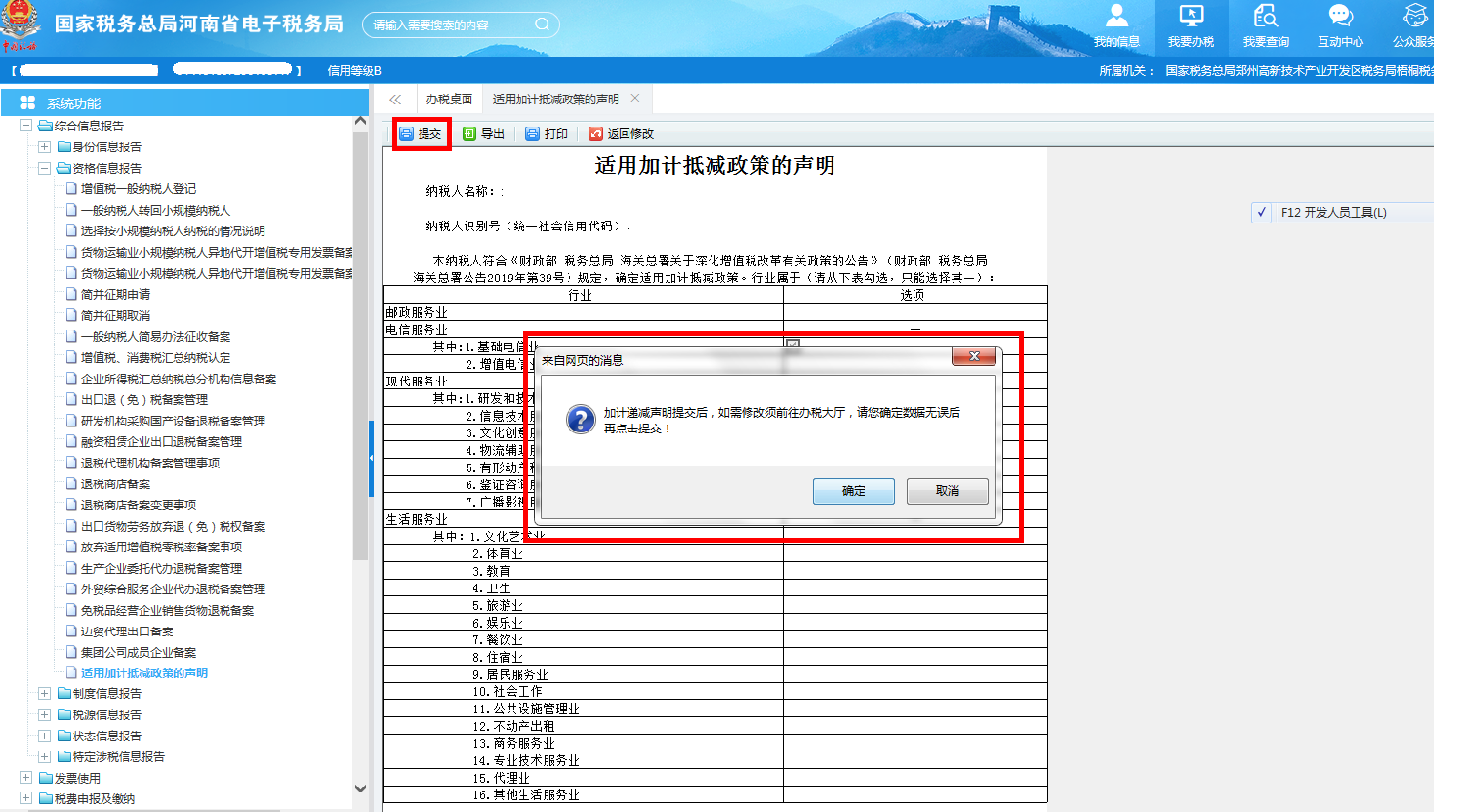Click 取消 to cancel submission
This screenshot has height=812, width=1462.
(x=946, y=491)
